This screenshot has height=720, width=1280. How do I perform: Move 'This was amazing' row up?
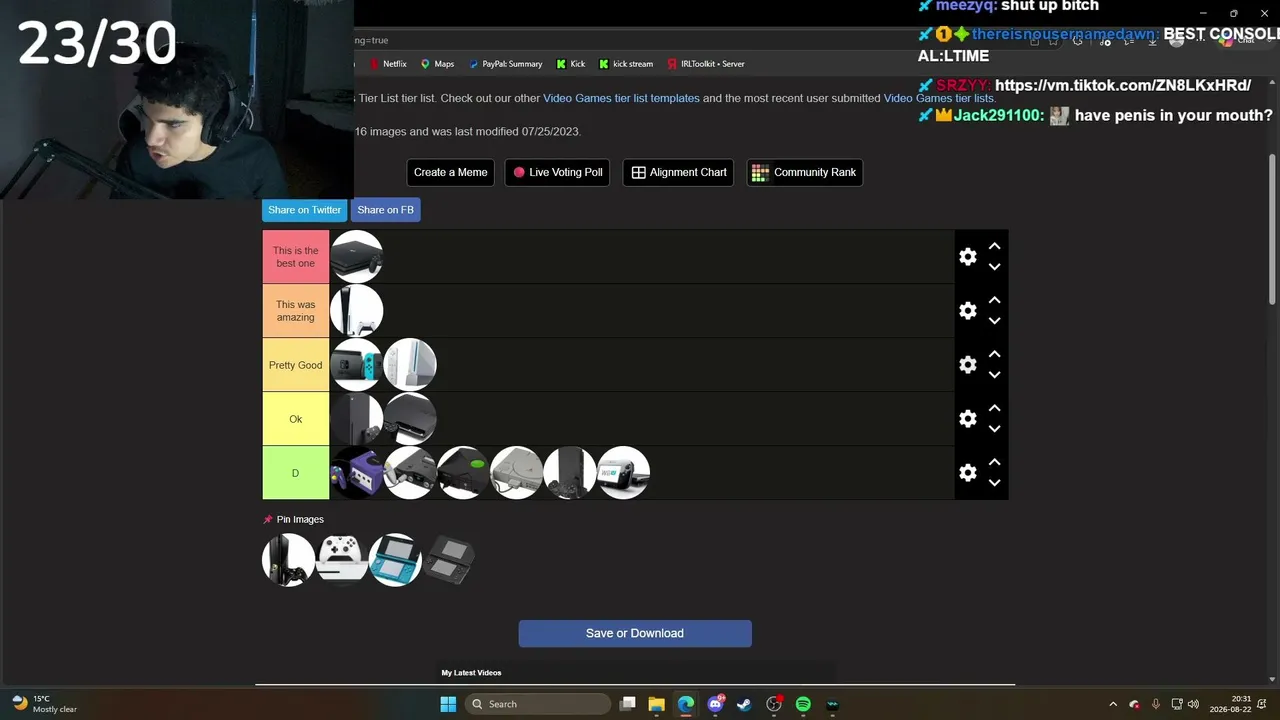[994, 300]
